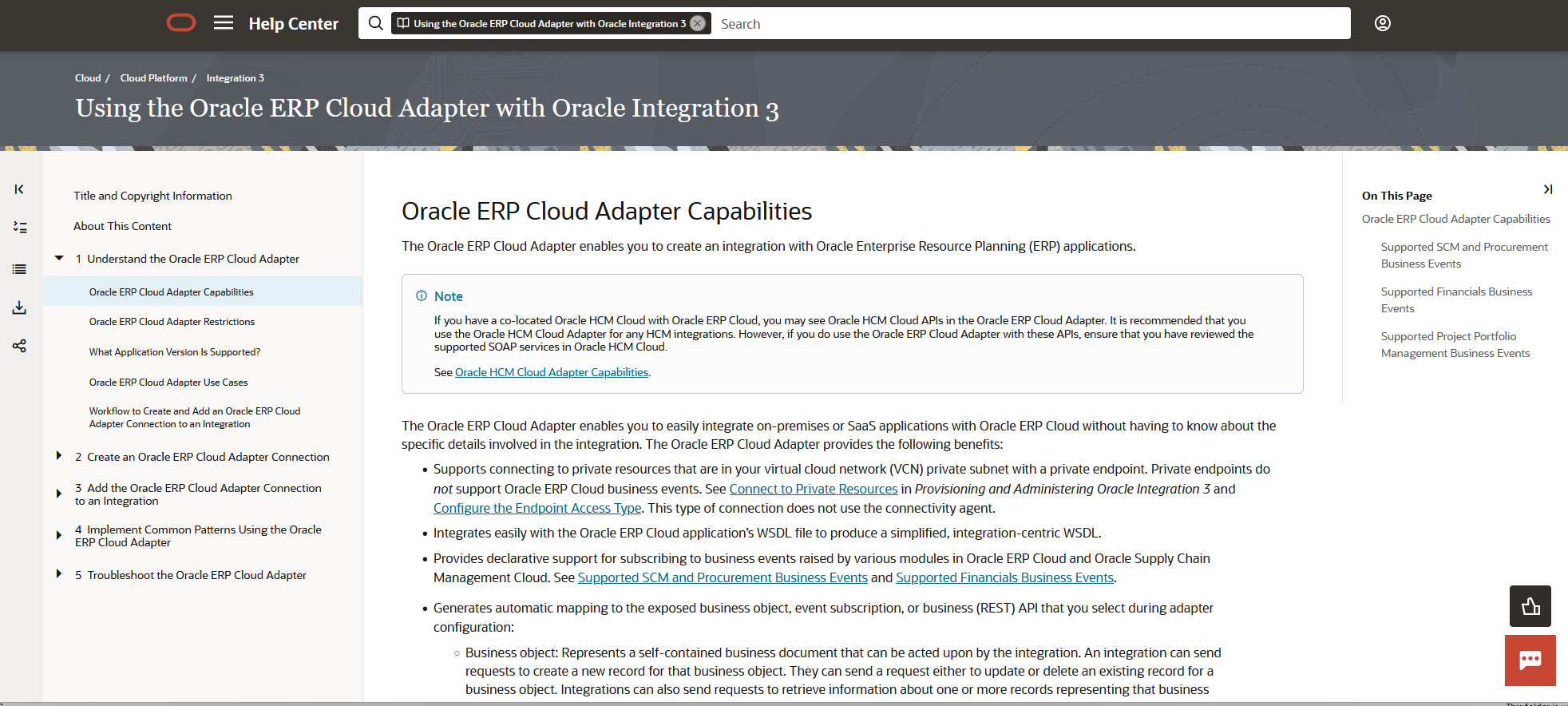Click the user profile icon
Viewport: 1568px width, 706px height.
point(1382,23)
